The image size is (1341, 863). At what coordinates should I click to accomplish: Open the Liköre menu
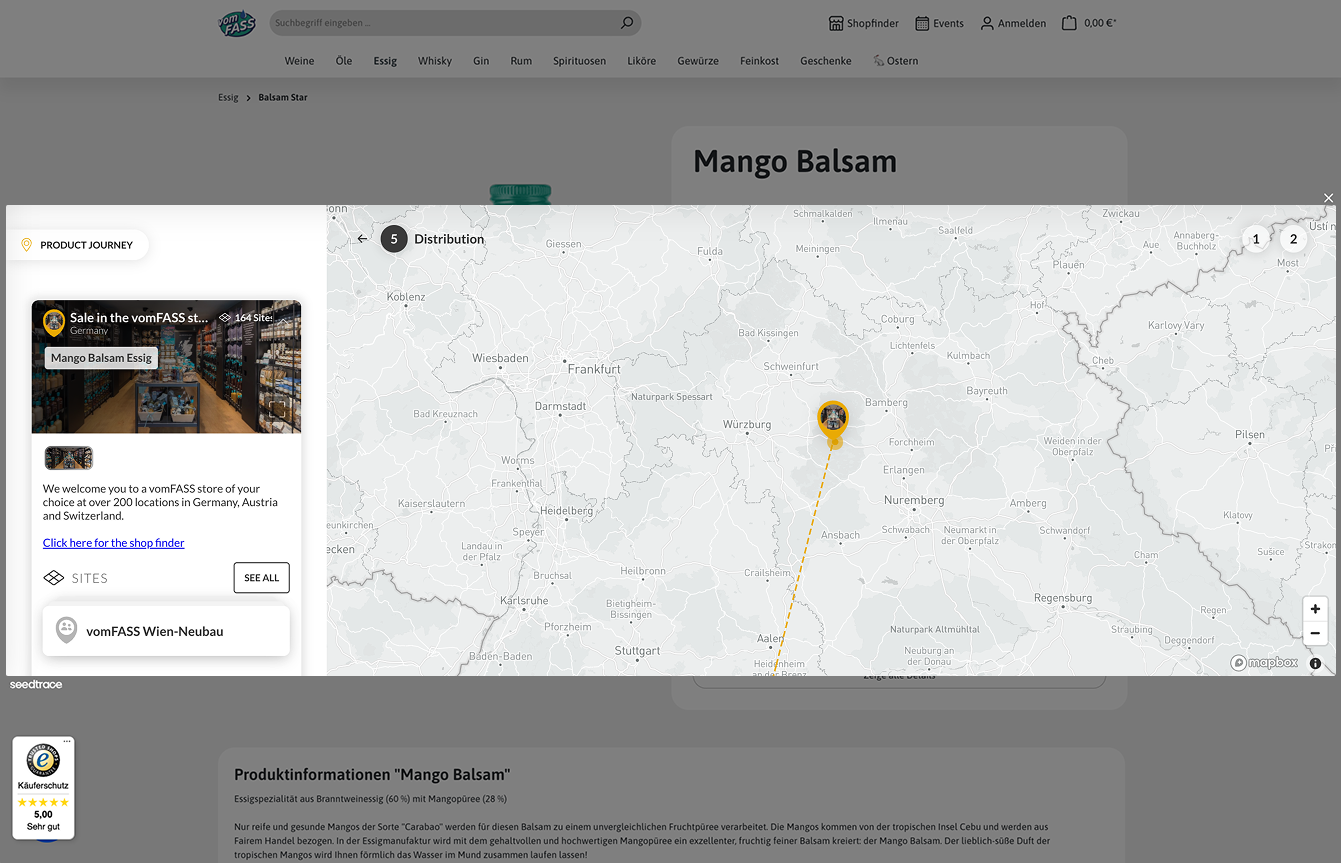[x=642, y=61]
